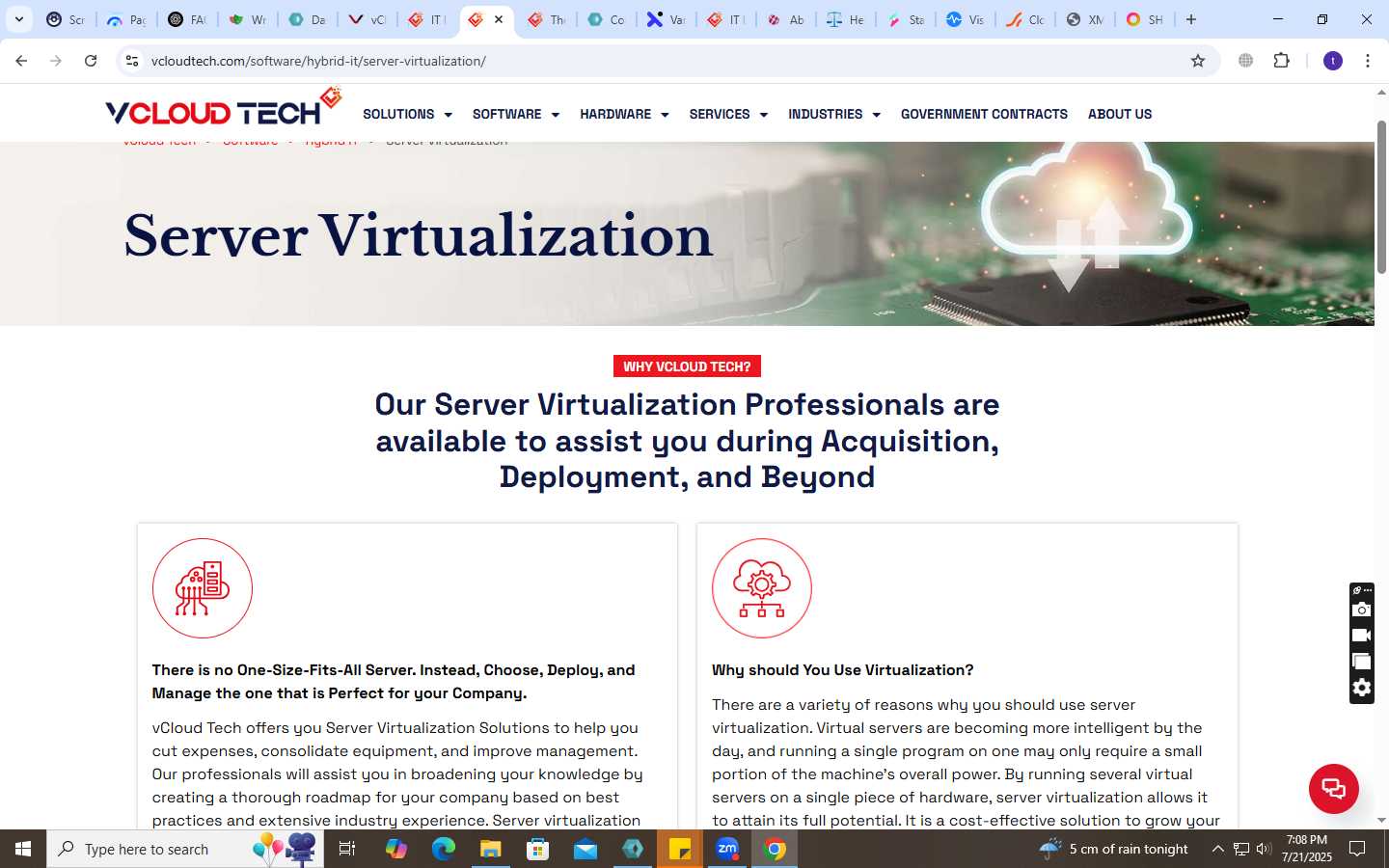Open Microsoft Store from taskbar
Viewport: 1389px width, 868px height.
point(537,849)
